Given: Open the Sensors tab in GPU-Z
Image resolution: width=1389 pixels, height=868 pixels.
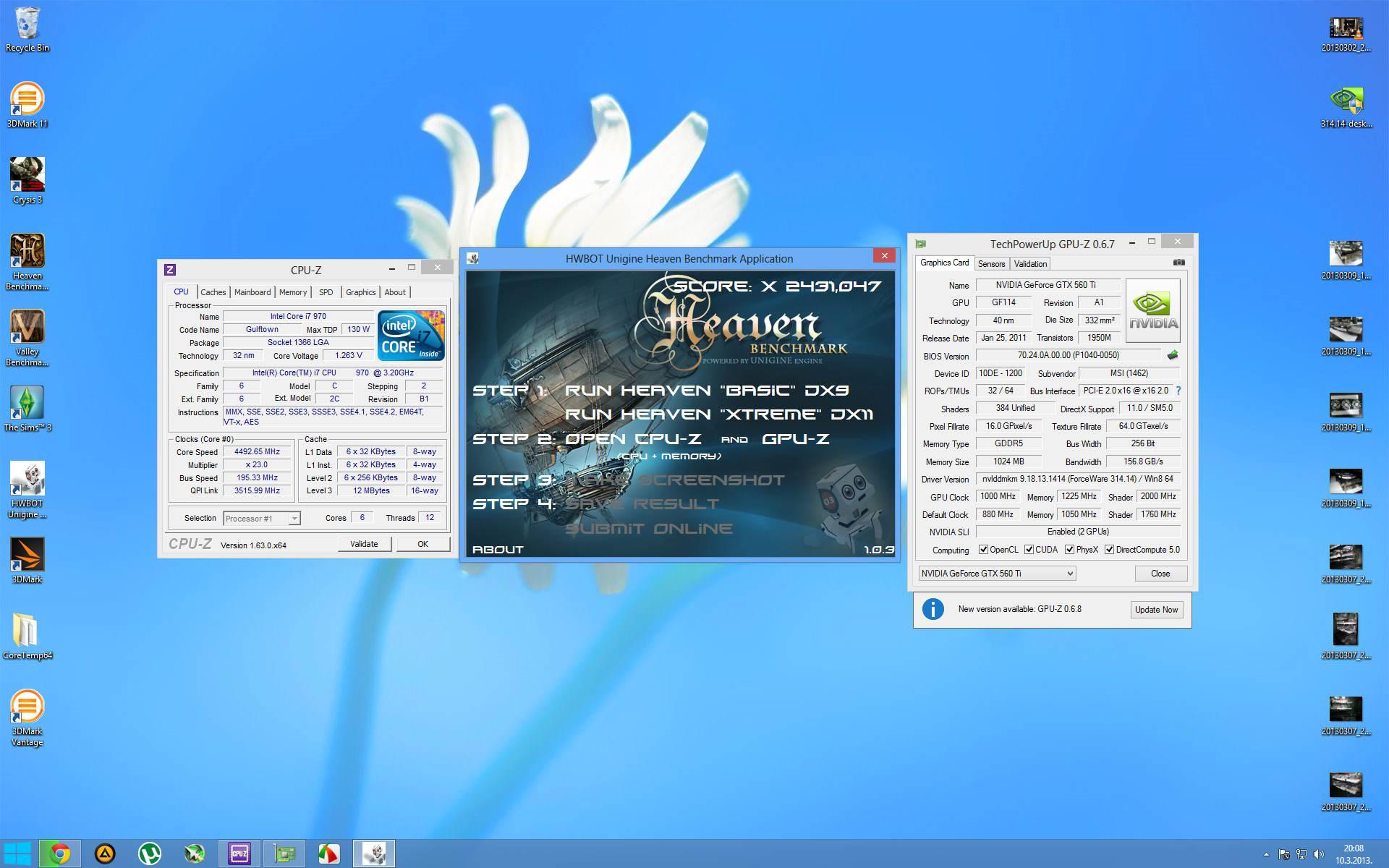Looking at the screenshot, I should [x=991, y=264].
